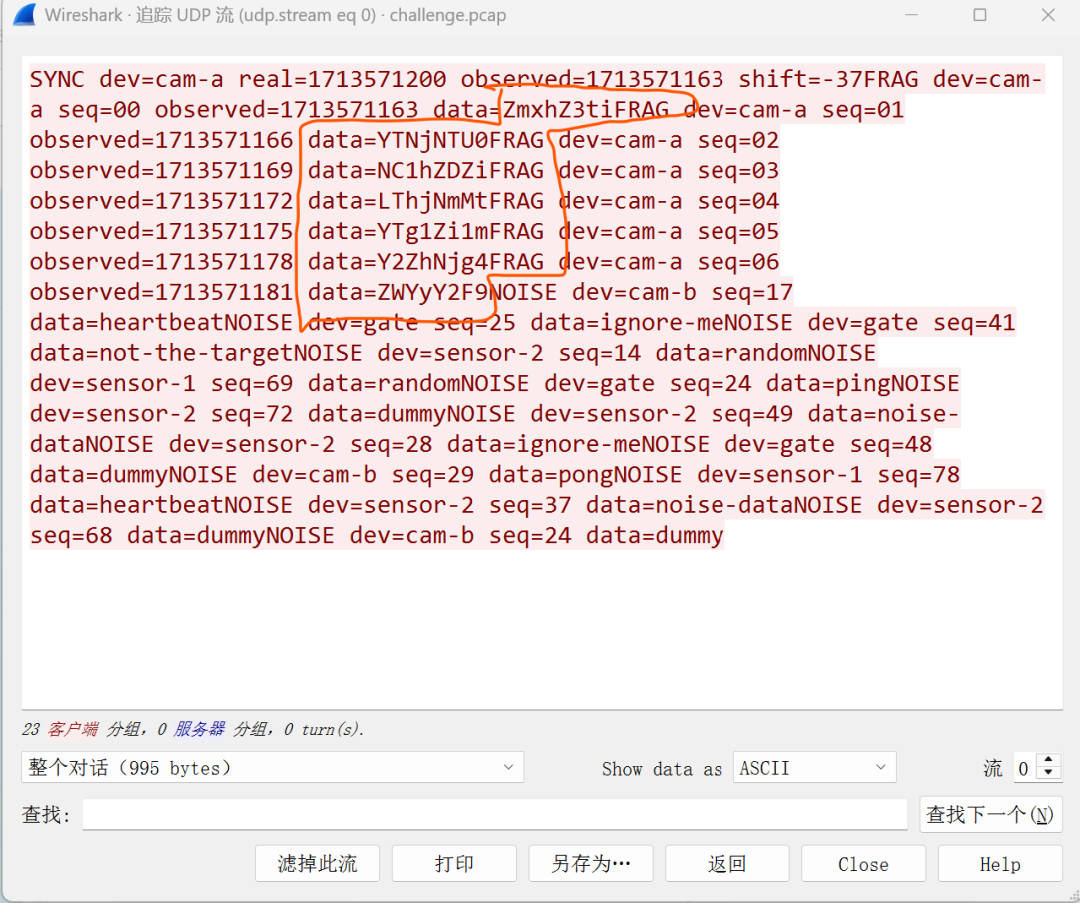Click the text 'data=Y2ZhNjg4FRAG'

tap(426, 262)
